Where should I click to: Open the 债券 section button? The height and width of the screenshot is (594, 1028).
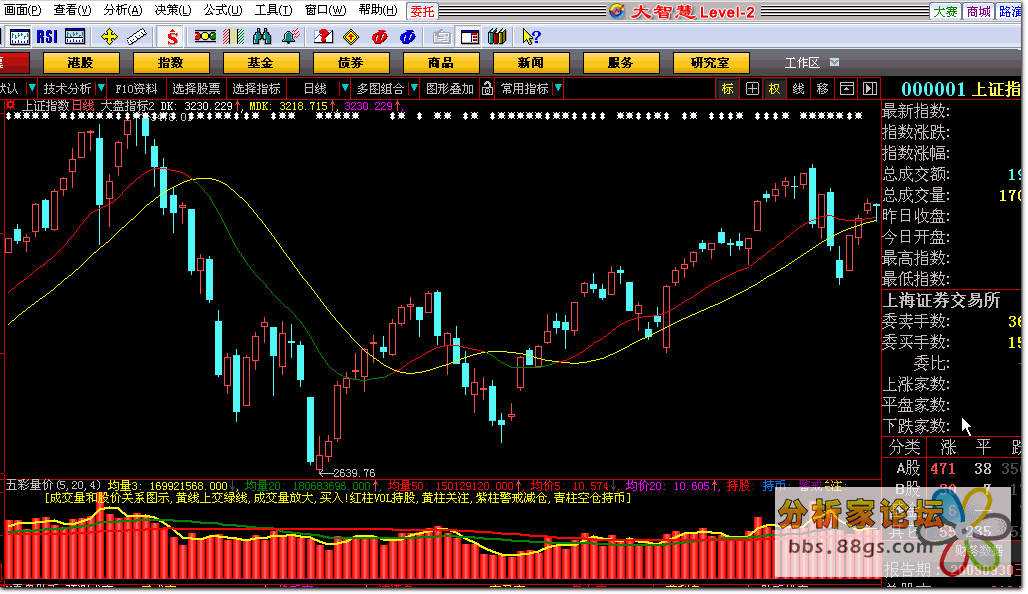point(351,63)
